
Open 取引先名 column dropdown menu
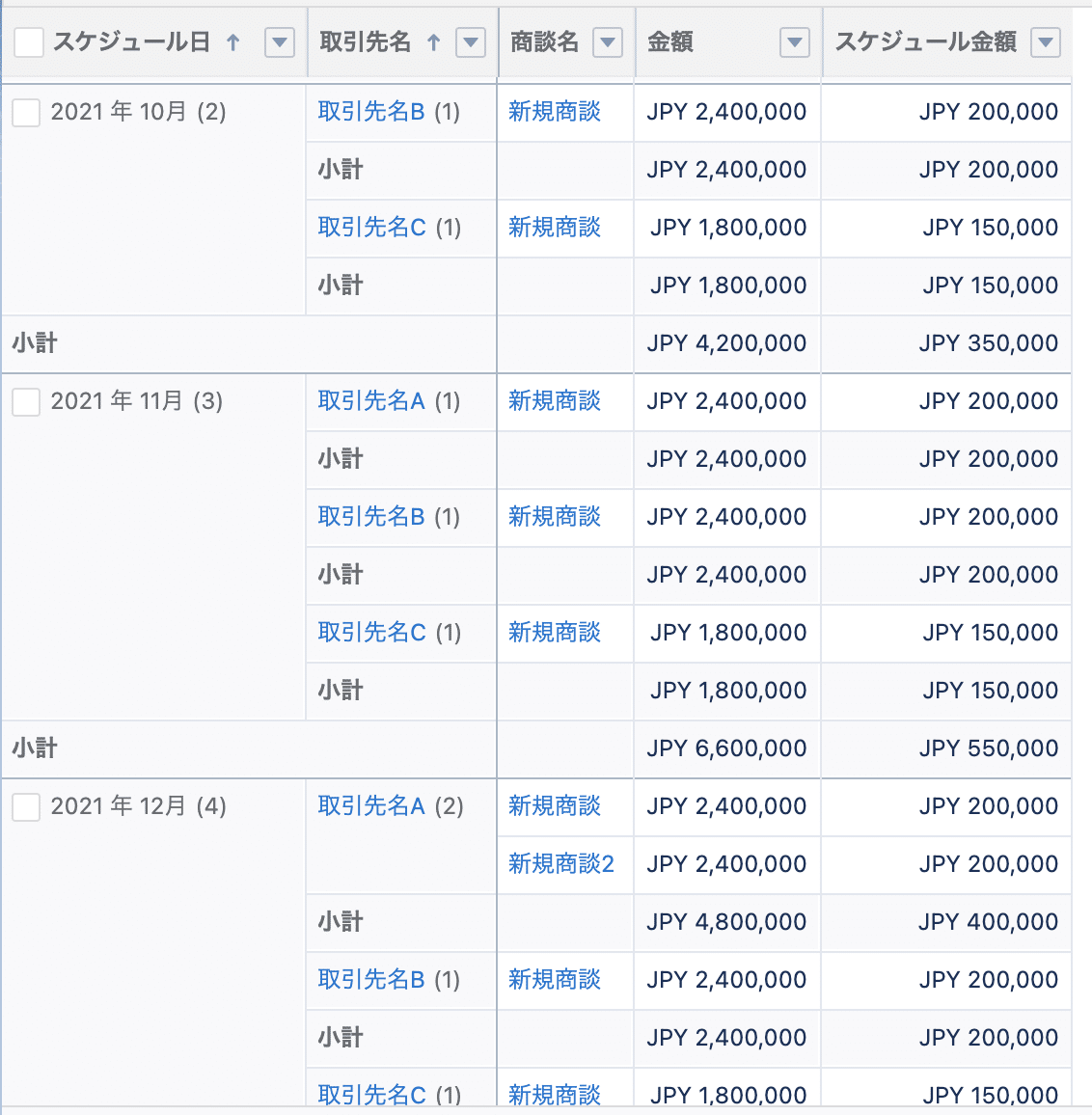pyautogui.click(x=471, y=42)
